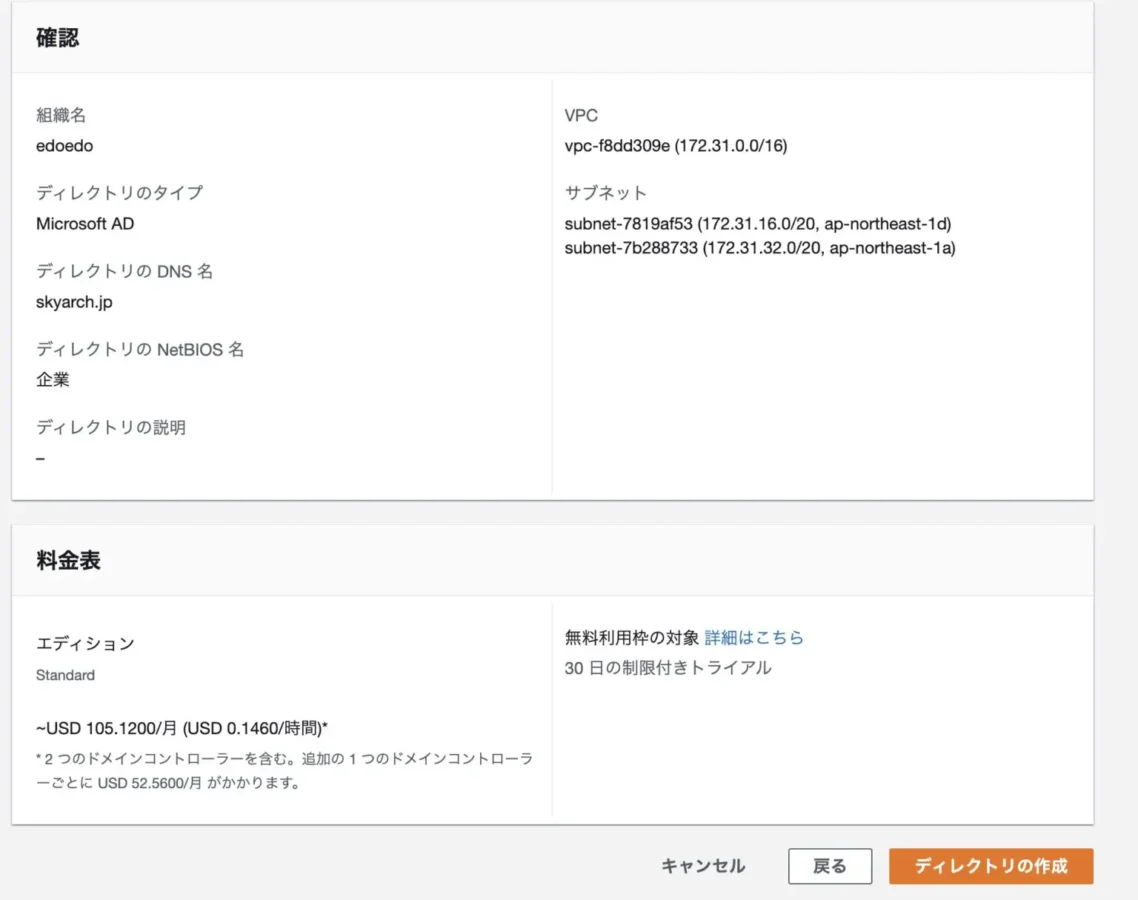Click the Microsoft AD directory type value
1138x900 pixels.
click(x=85, y=224)
